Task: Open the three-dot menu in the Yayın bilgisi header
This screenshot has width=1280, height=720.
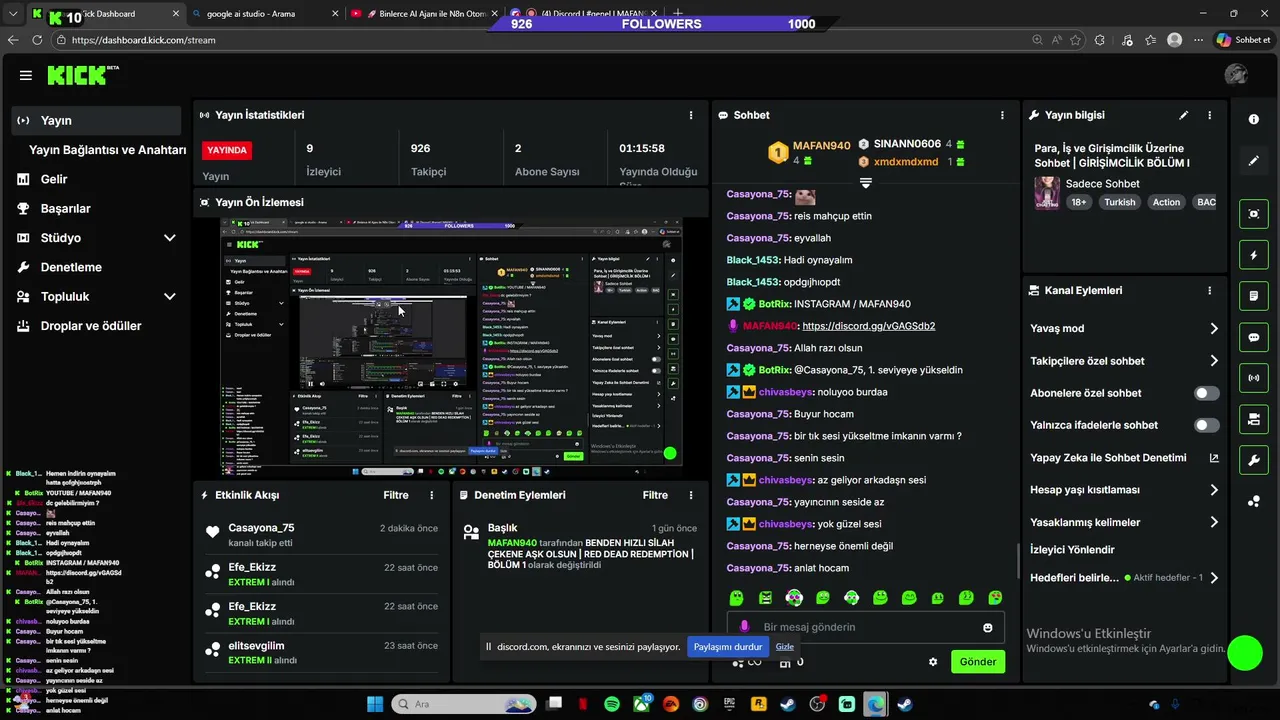Action: point(1209,115)
